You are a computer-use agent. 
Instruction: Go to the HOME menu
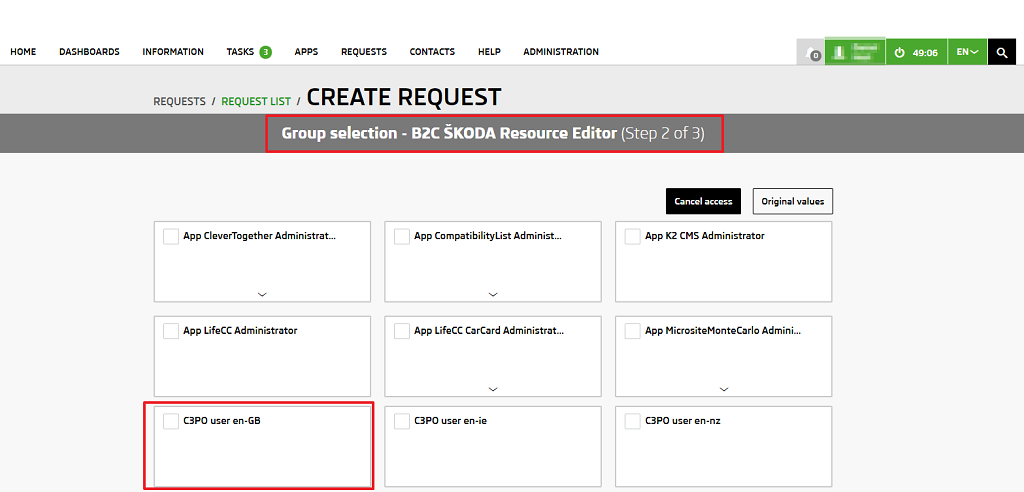coord(24,52)
